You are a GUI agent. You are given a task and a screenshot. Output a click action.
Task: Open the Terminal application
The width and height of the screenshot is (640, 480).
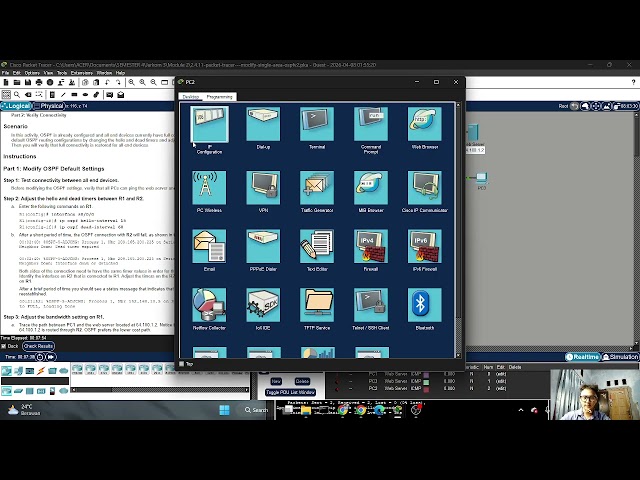tap(317, 124)
